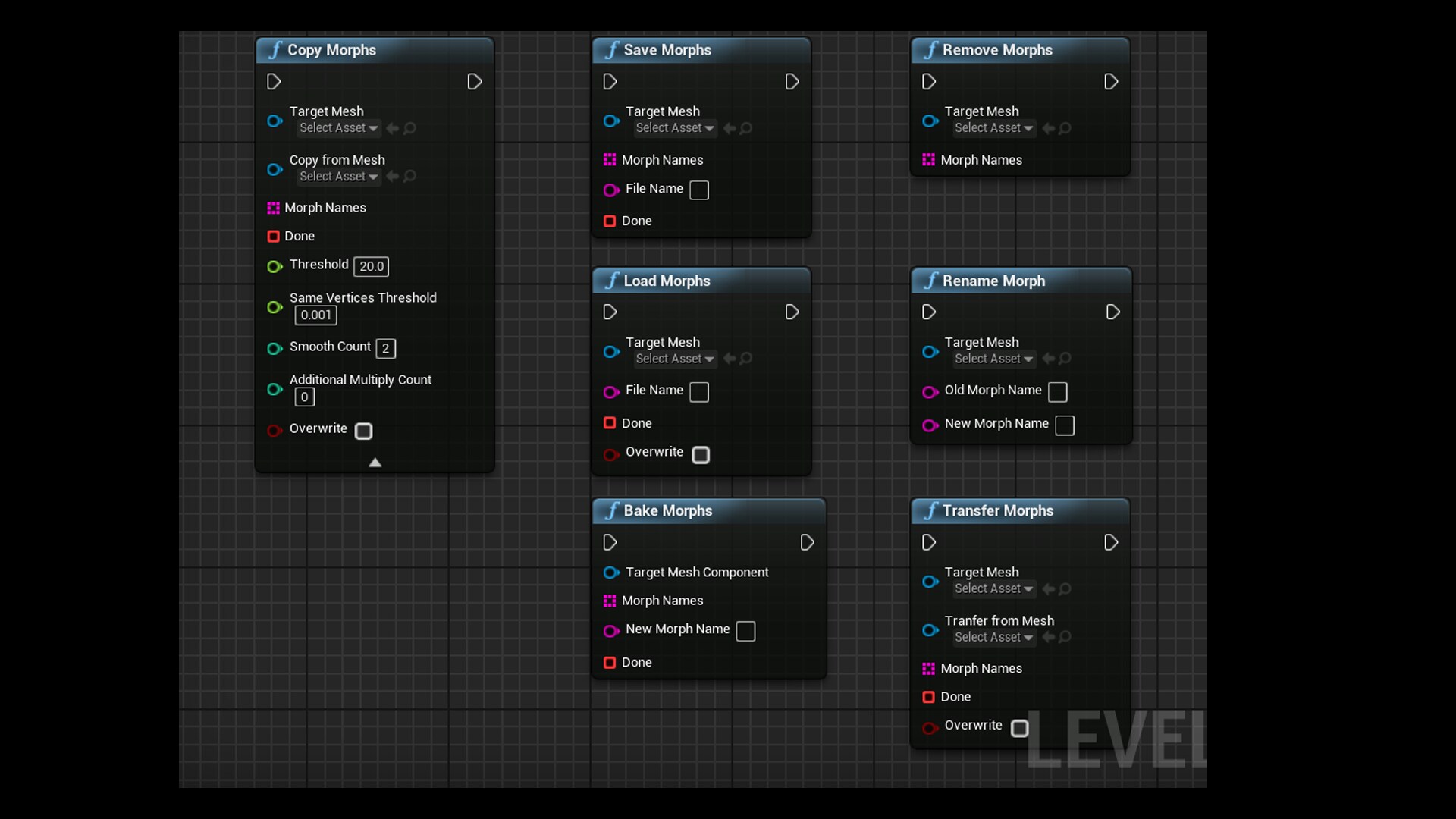Click the File Name string pin on Save Morphs

click(x=611, y=190)
